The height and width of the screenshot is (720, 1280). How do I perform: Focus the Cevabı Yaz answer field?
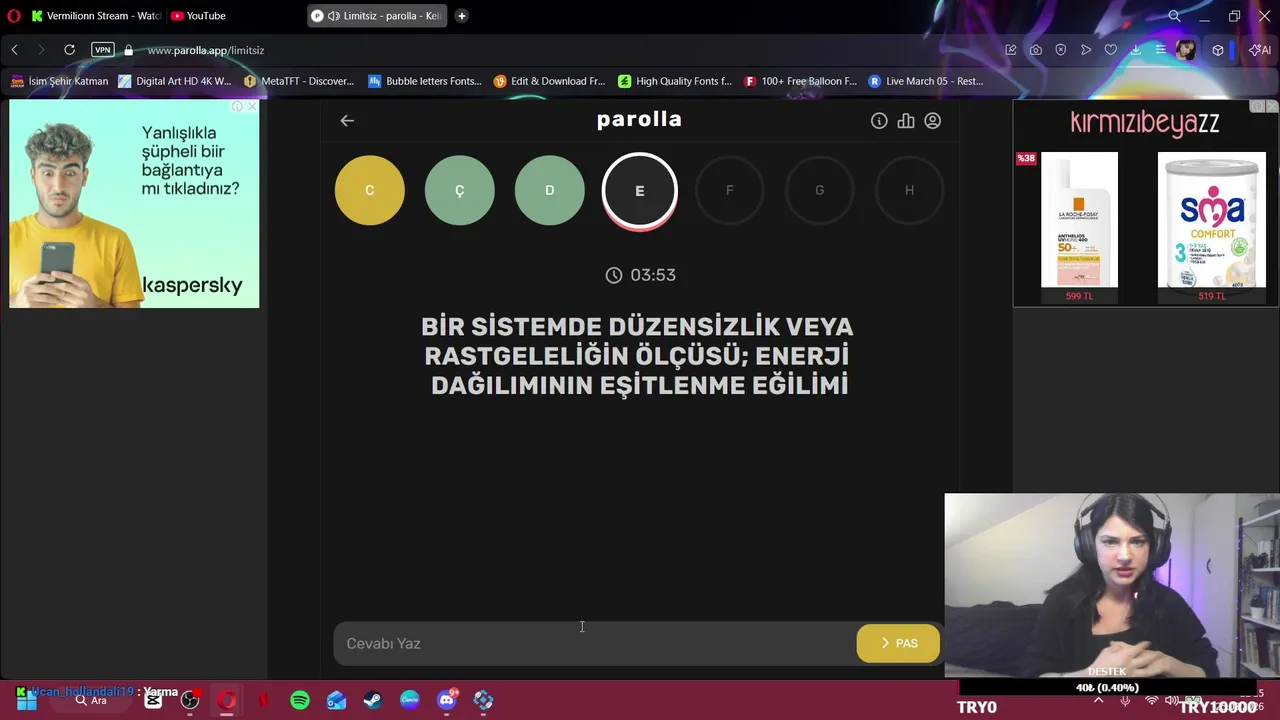pos(595,643)
